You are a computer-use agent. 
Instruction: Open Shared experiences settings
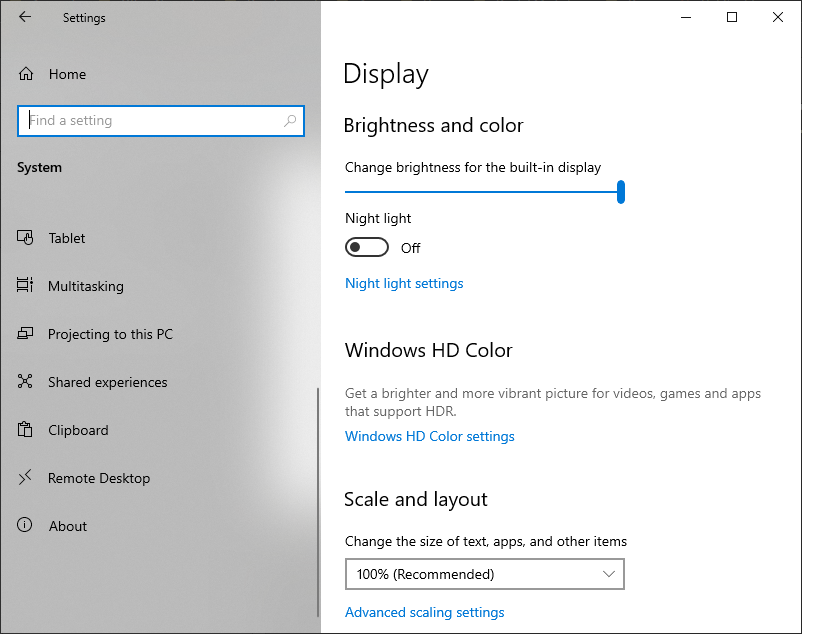(x=108, y=382)
